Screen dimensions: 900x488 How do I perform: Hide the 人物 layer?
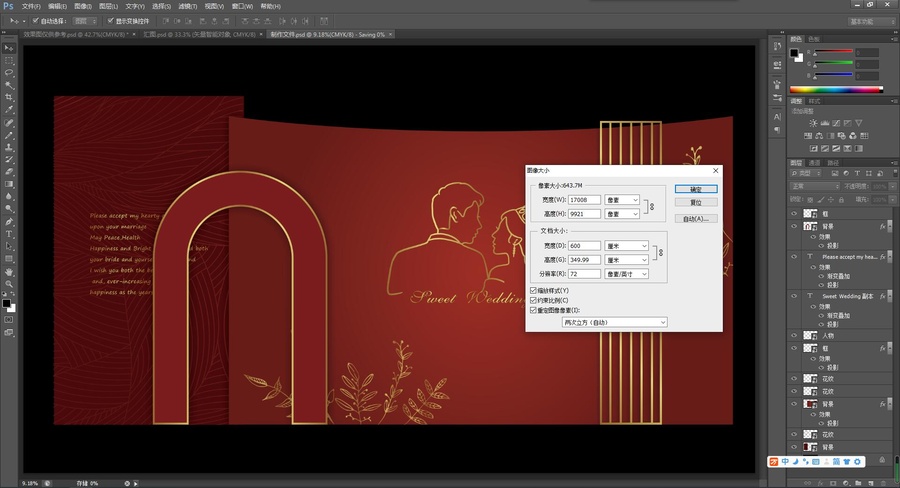coord(794,335)
